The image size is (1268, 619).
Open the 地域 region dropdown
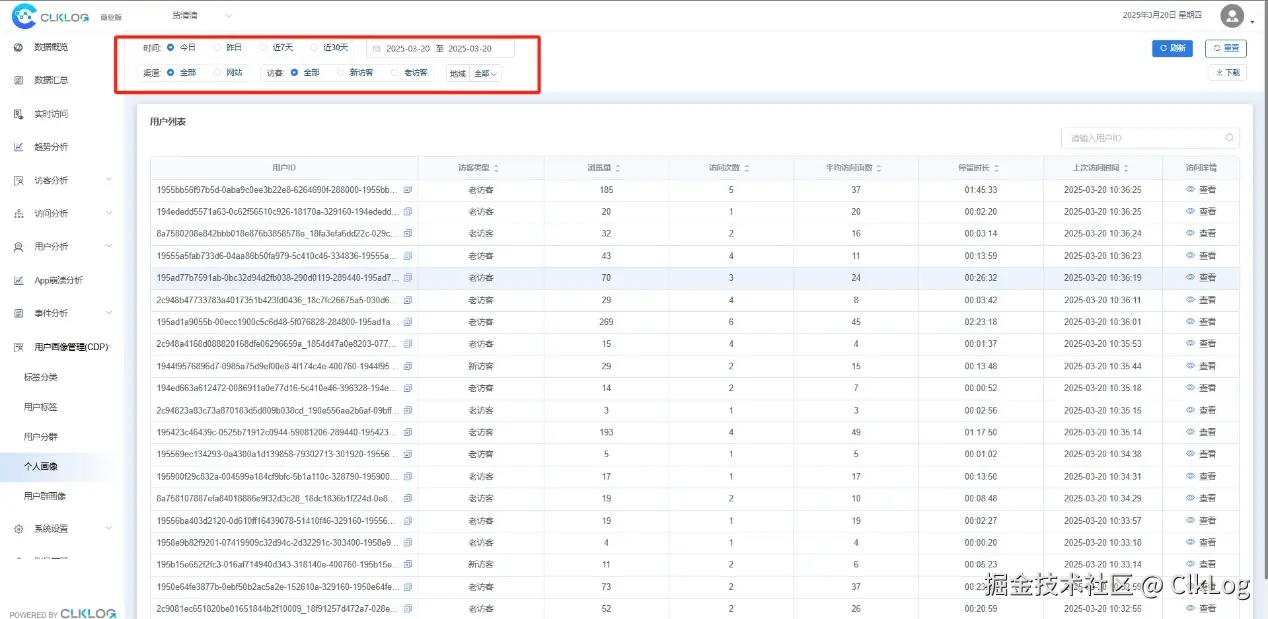click(x=486, y=73)
